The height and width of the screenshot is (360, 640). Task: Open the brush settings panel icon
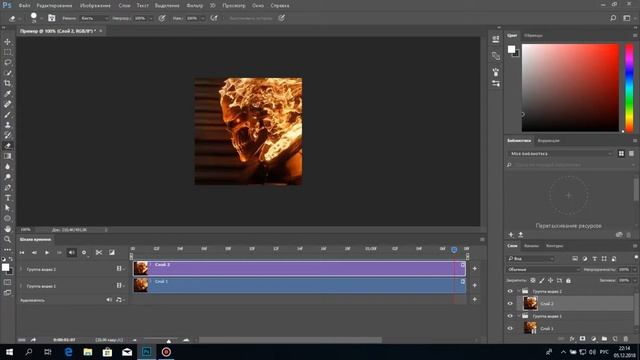51,18
